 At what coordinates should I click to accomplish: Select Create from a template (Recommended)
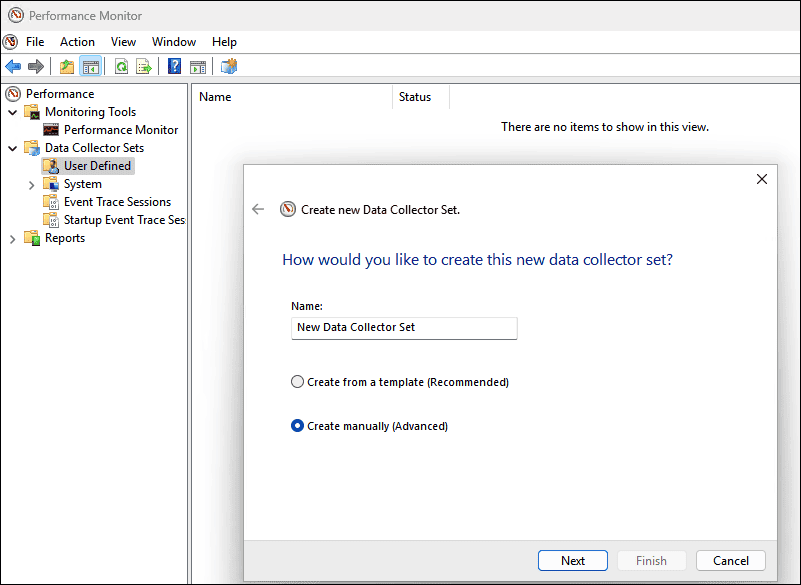pyautogui.click(x=297, y=381)
